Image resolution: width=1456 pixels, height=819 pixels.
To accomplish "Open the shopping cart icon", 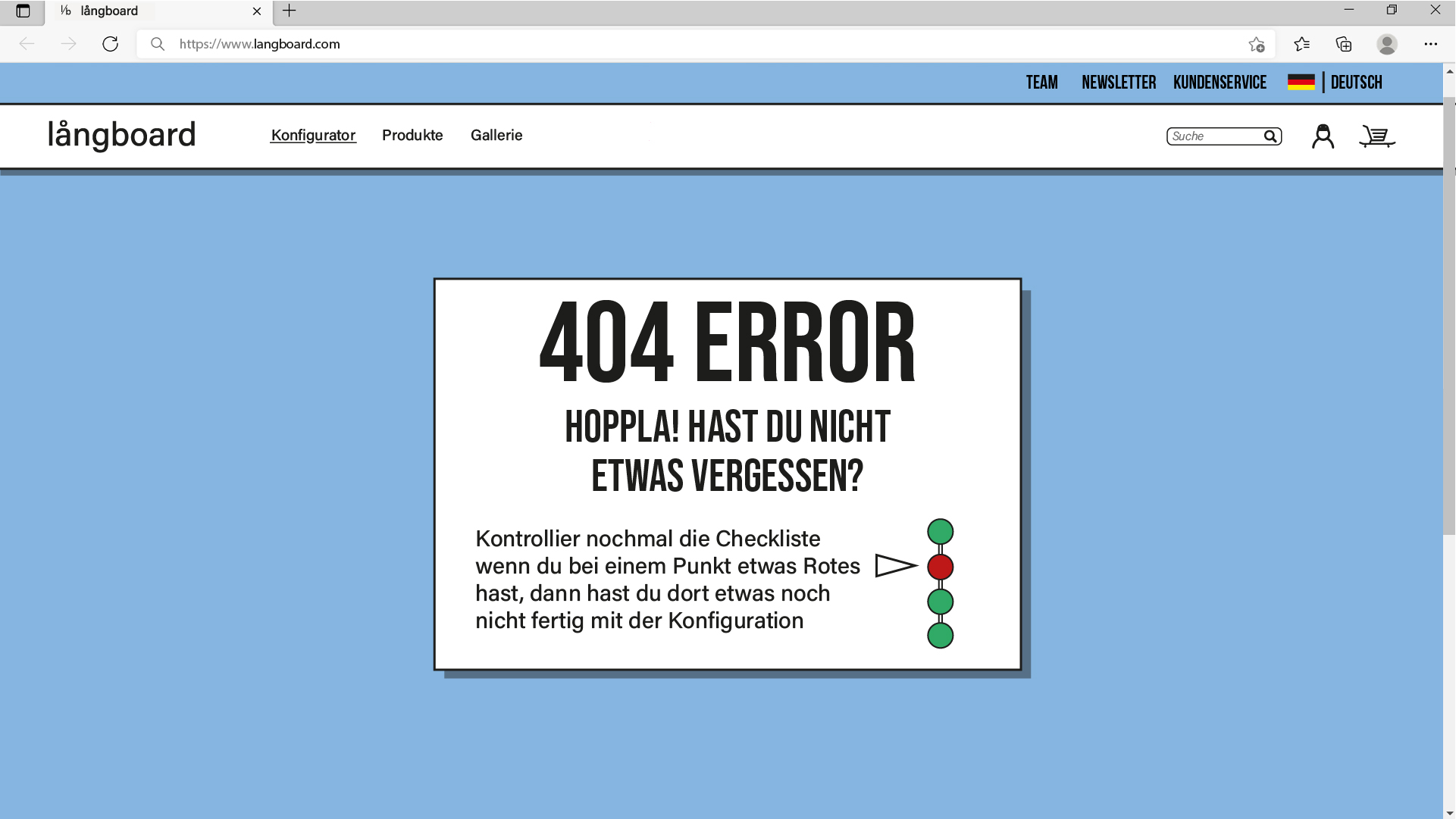I will tap(1376, 136).
